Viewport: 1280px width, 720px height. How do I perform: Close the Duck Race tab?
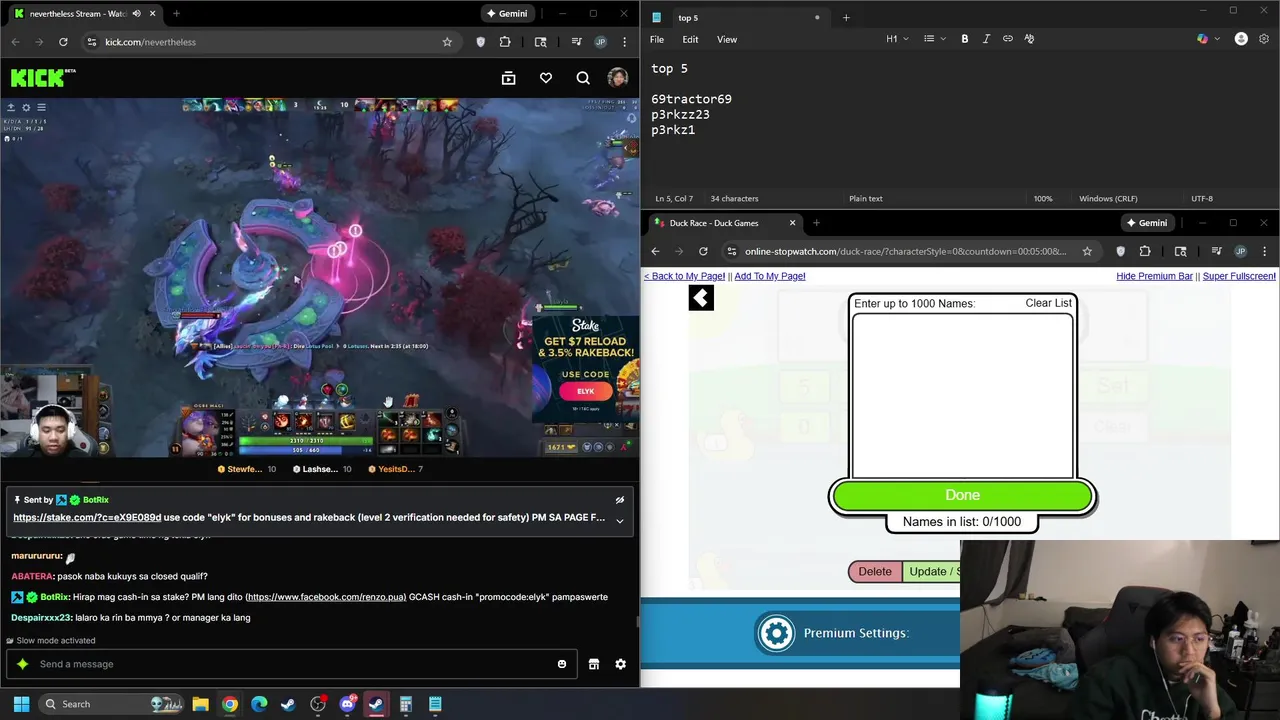[793, 223]
